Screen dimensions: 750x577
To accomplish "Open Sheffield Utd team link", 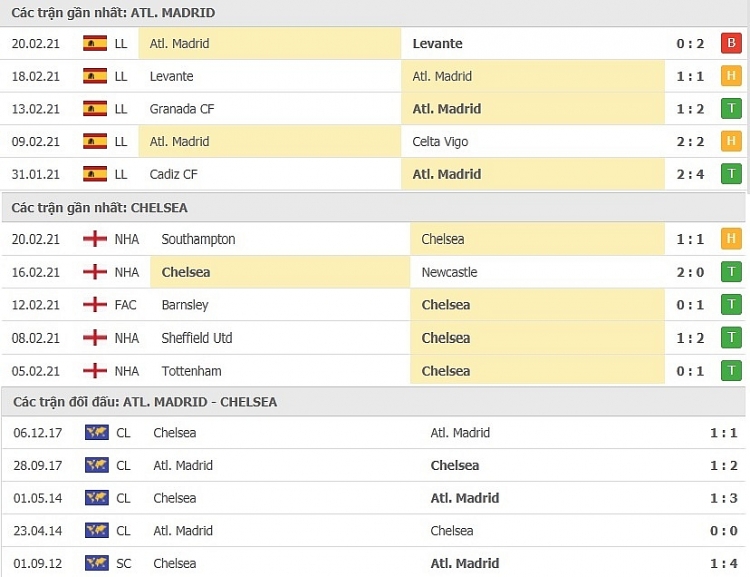I will click(197, 338).
